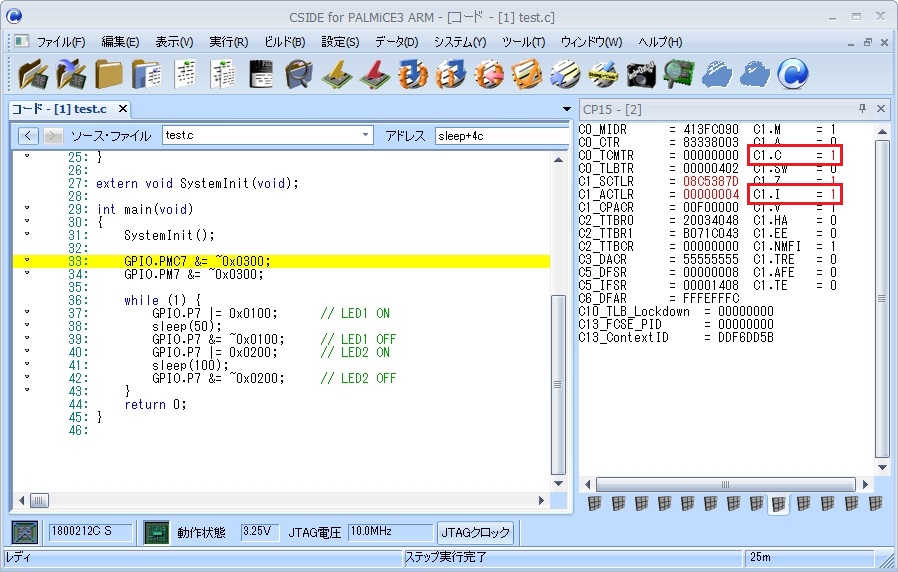Click the green chip 動作状態 status icon
The image size is (898, 572).
(156, 532)
